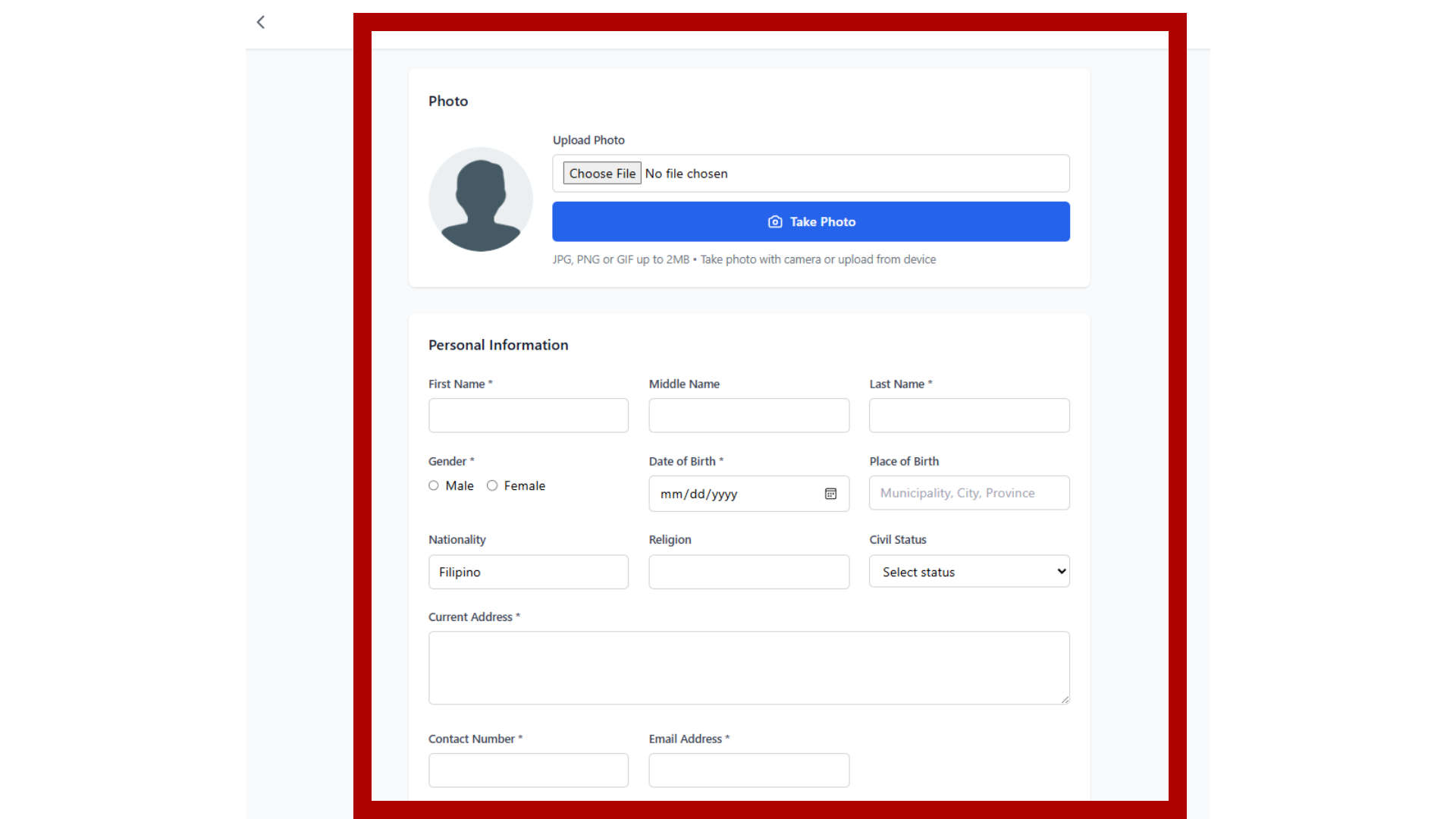The image size is (1456, 819).
Task: Click into the Last Name field
Action: click(968, 416)
